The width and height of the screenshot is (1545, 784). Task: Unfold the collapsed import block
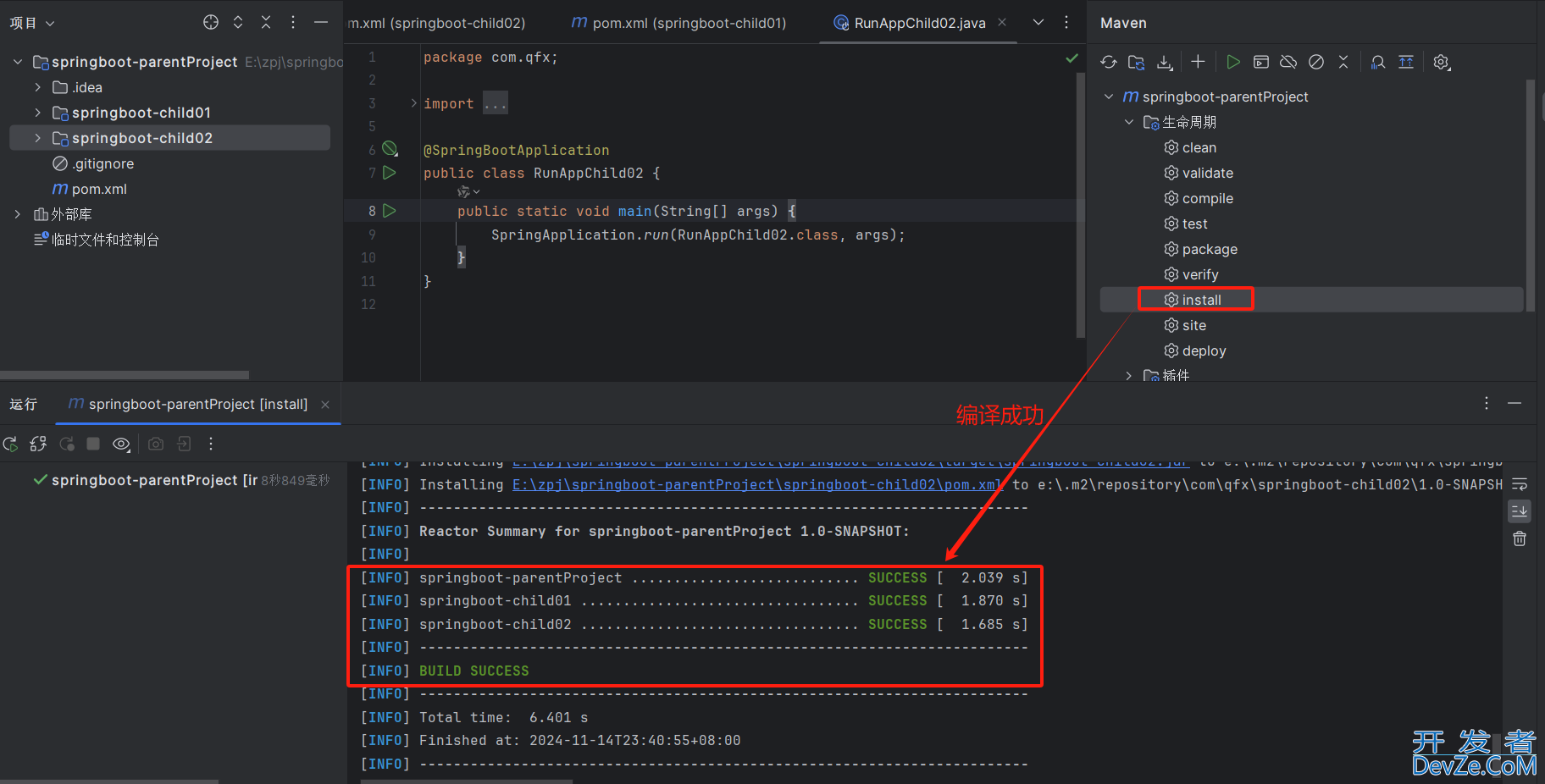tap(413, 103)
